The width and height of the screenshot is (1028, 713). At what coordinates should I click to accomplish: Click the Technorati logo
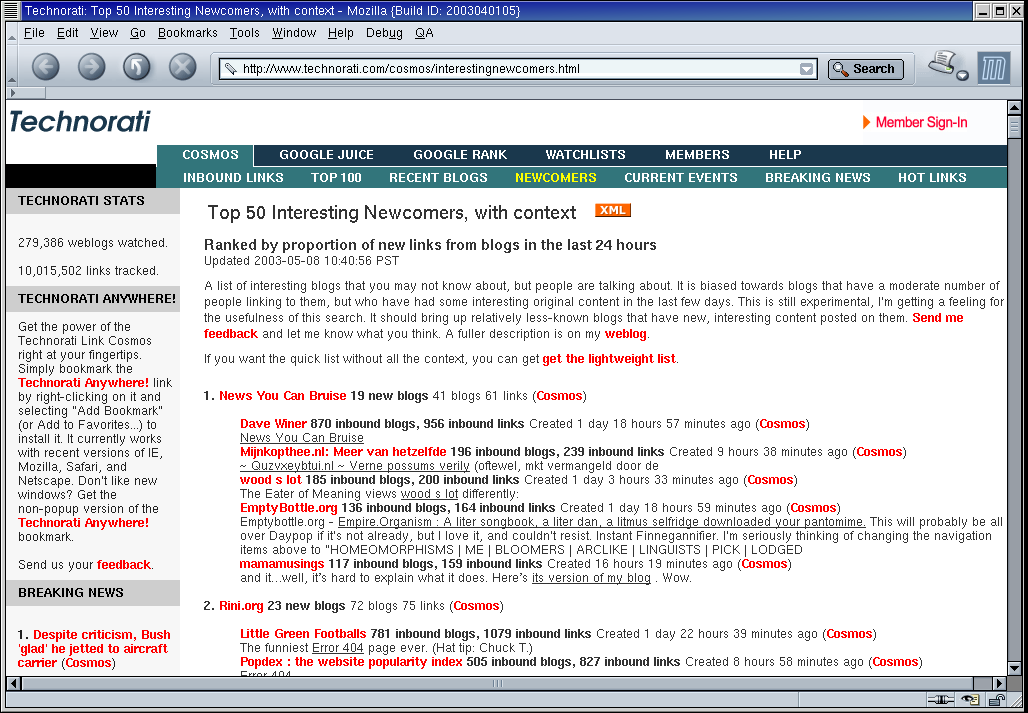pos(80,122)
